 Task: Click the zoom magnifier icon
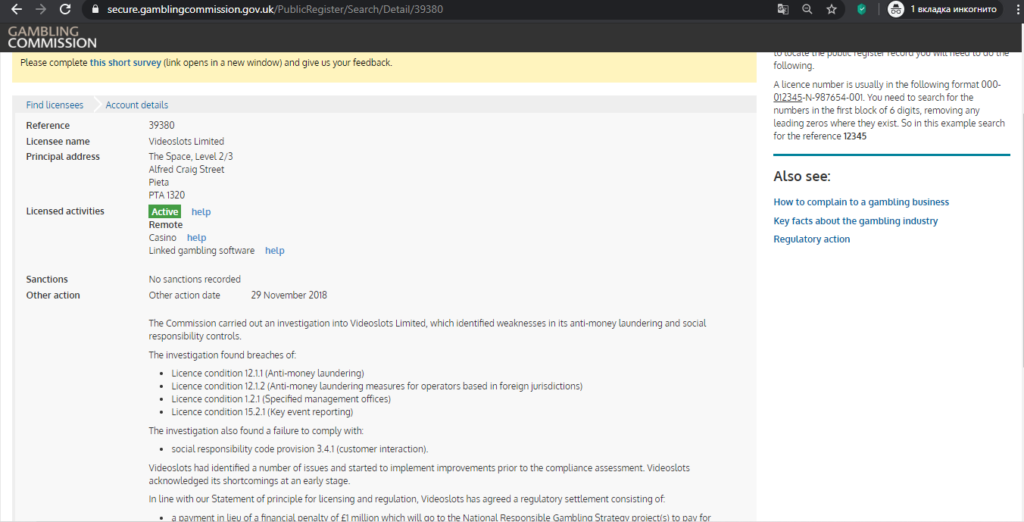pos(807,9)
